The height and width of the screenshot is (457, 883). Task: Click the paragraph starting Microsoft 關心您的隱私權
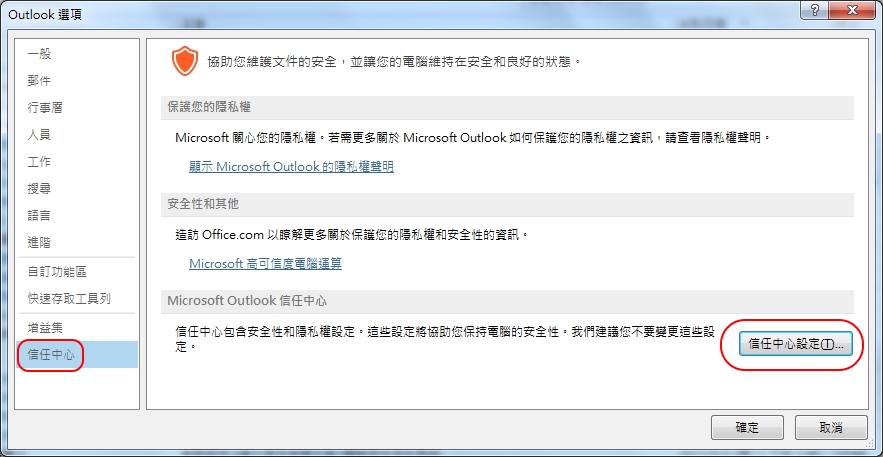pos(472,138)
